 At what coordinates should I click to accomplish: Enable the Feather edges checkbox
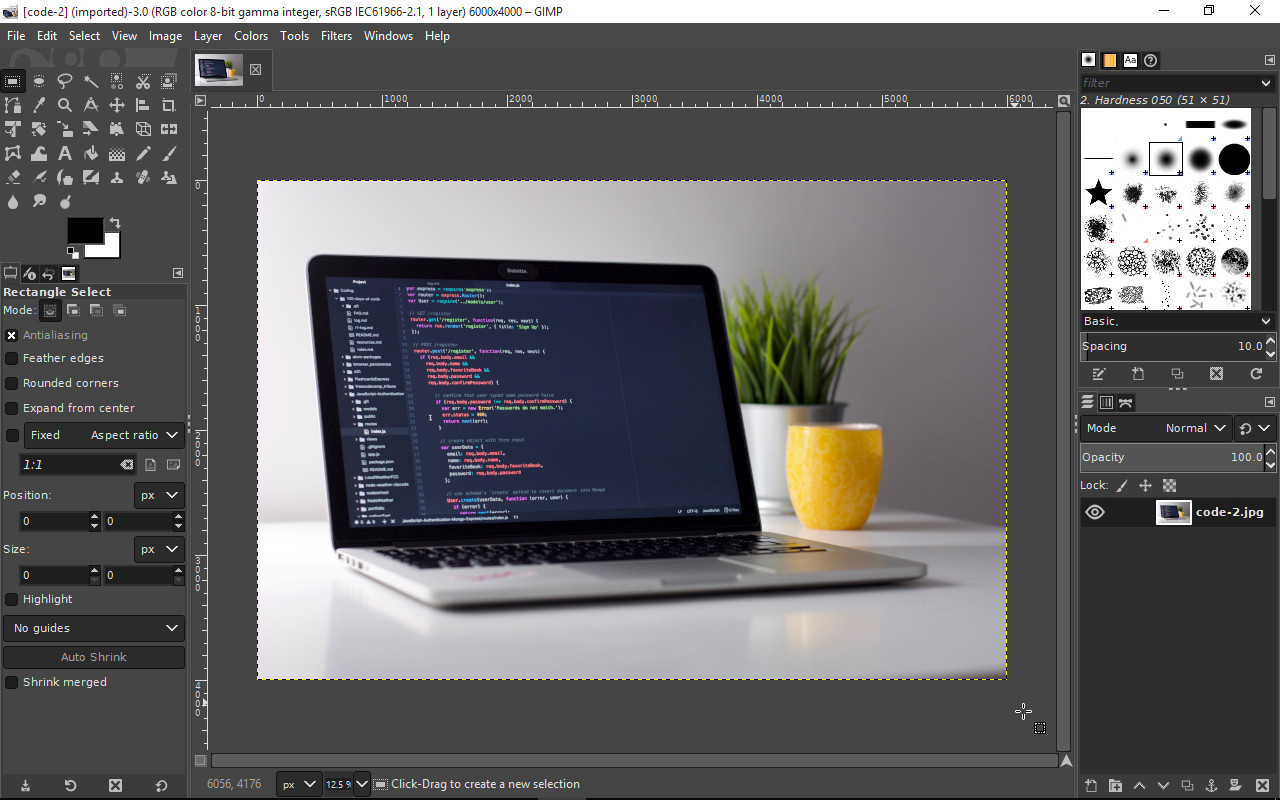pos(12,358)
